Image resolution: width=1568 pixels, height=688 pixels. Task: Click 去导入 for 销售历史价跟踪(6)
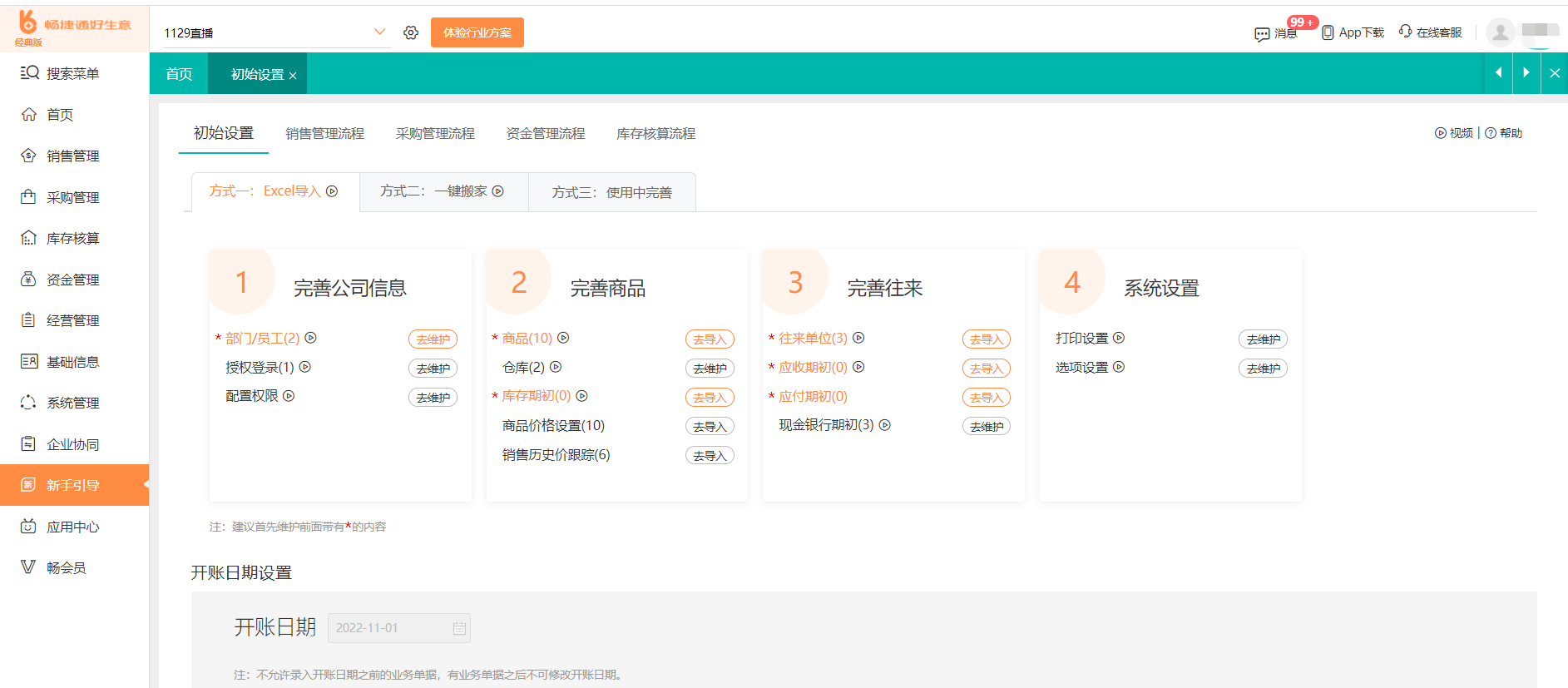click(710, 456)
